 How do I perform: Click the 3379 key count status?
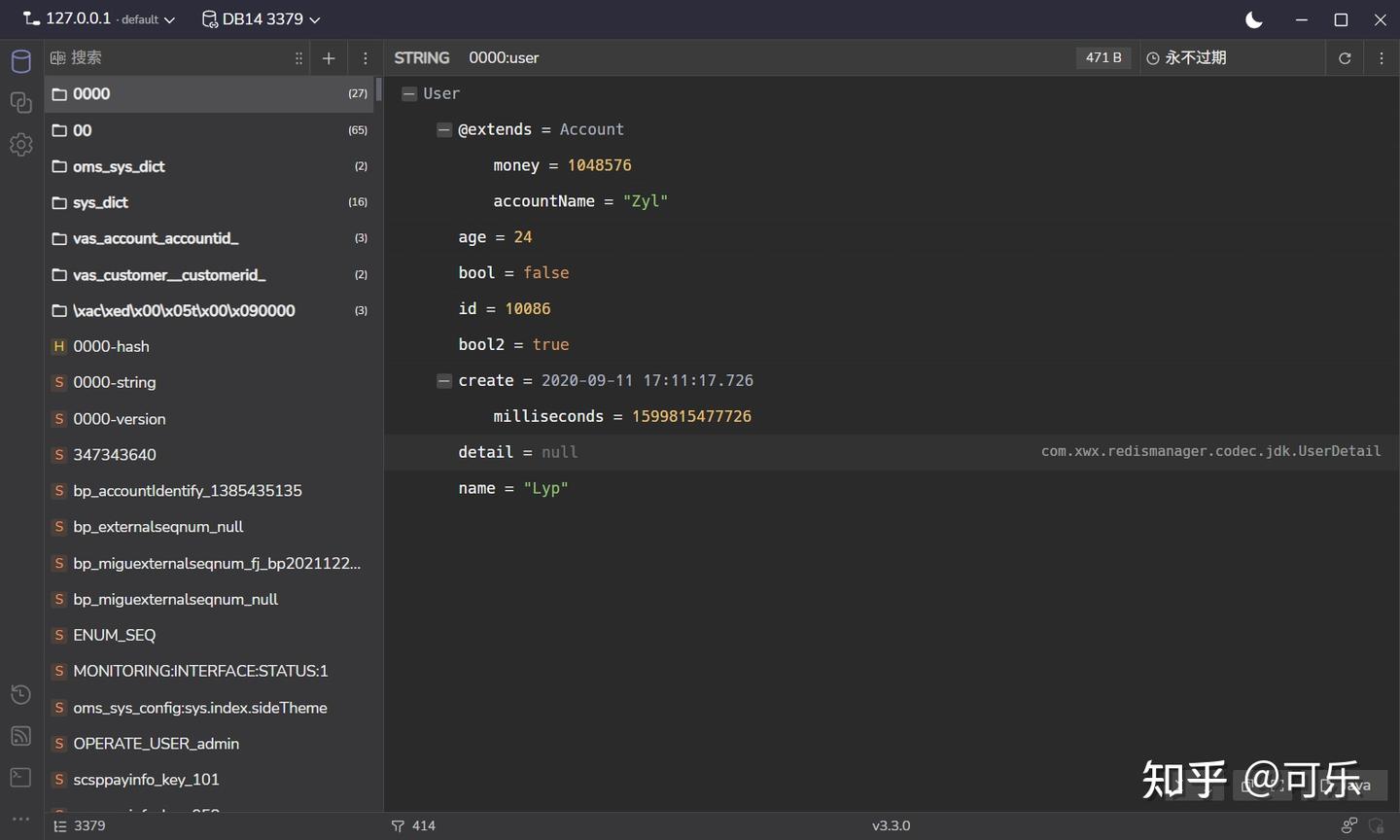point(79,825)
